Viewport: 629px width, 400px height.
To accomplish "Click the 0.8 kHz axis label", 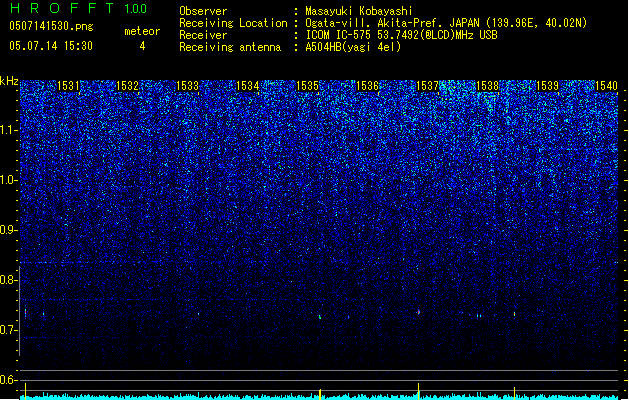I will [x=9, y=280].
